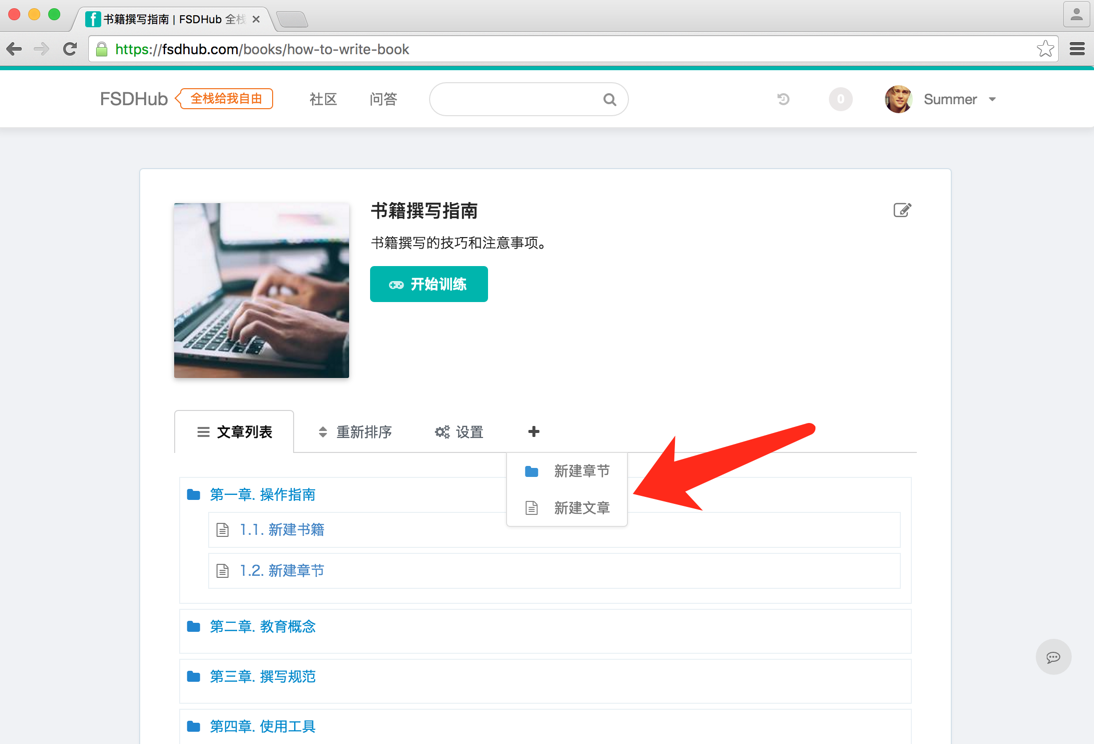1094x744 pixels.
Task: Open the article 1.1. 新建书籍
Action: pyautogui.click(x=281, y=530)
